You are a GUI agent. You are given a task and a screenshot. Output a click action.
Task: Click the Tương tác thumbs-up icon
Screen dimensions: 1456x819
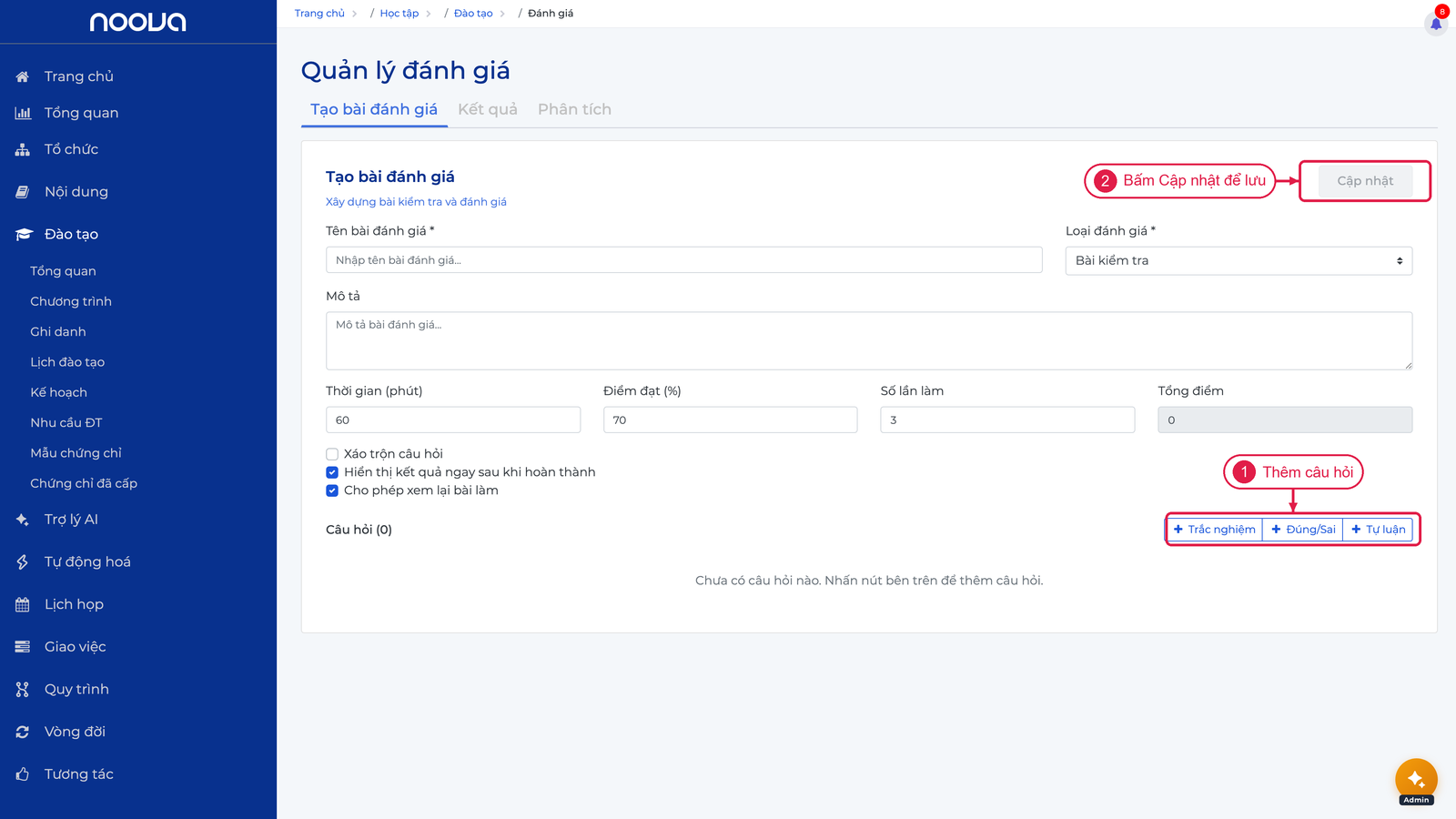tap(23, 774)
